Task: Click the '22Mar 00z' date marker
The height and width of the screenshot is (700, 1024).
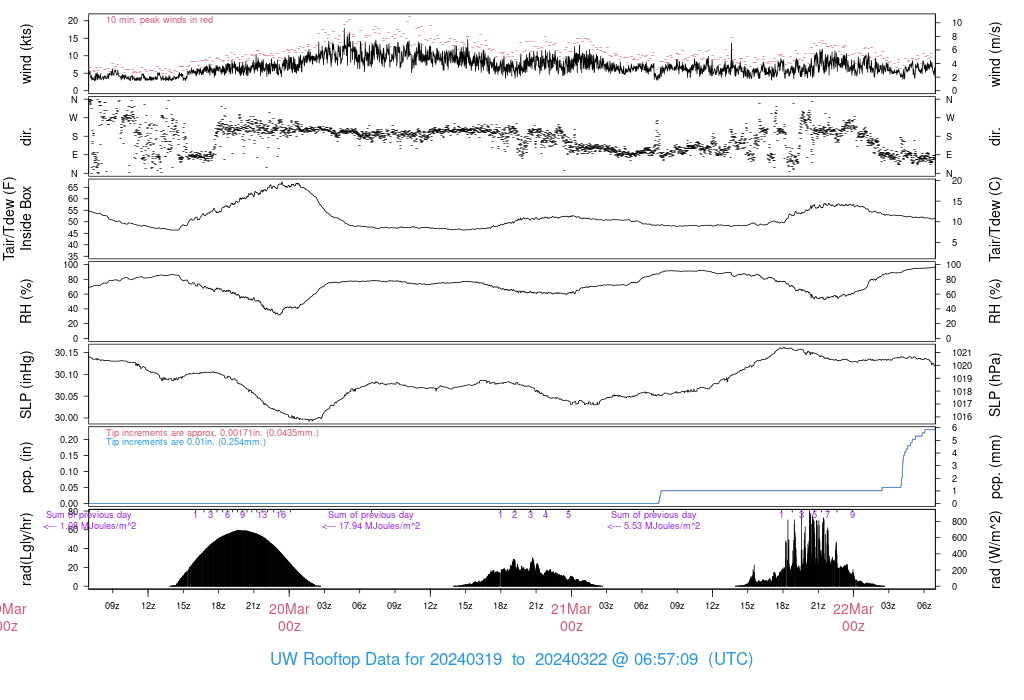Action: click(854, 617)
